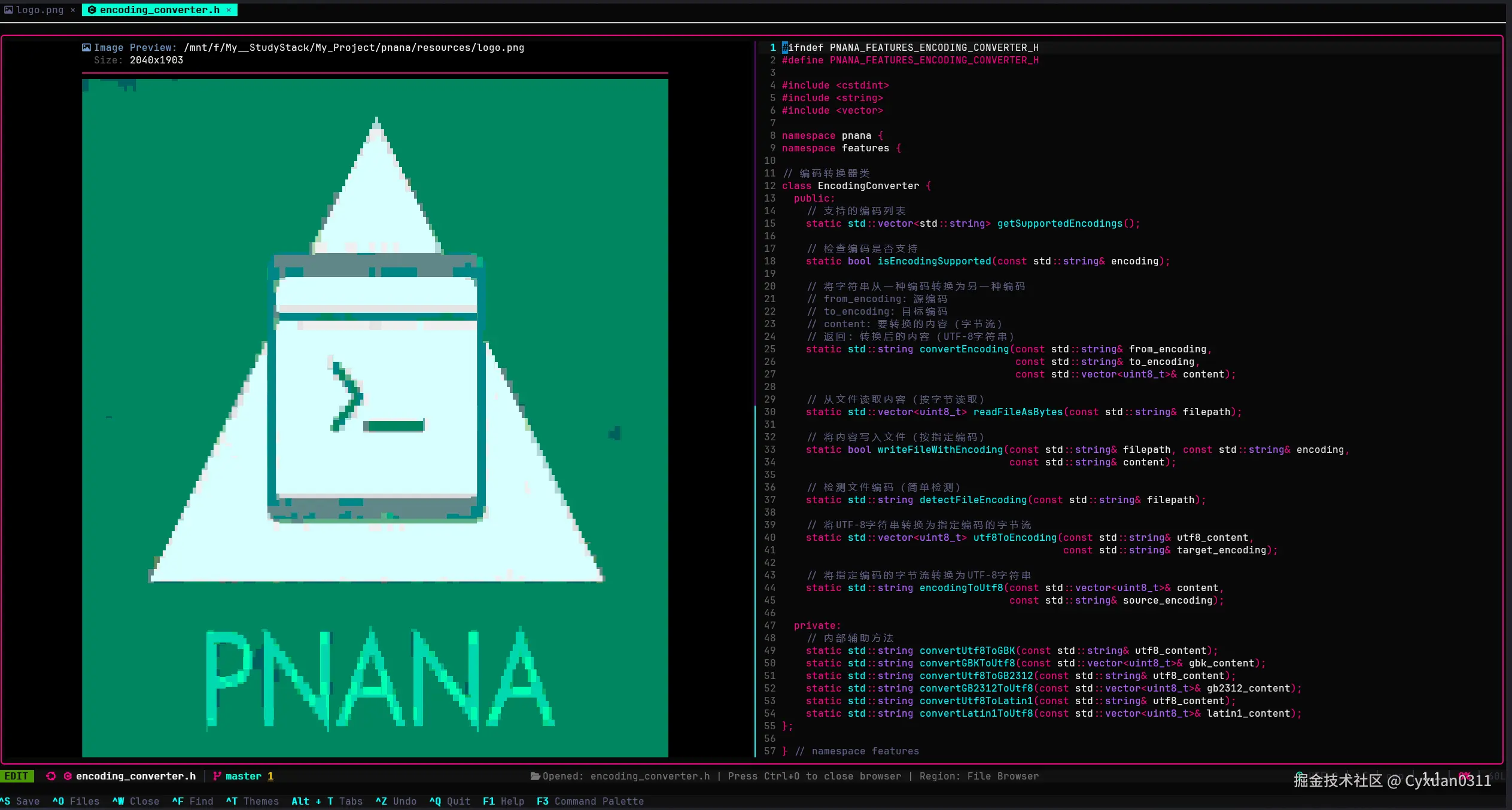The height and width of the screenshot is (810, 1512).
Task: Click the image icon on logo.png tab
Action: (x=8, y=10)
